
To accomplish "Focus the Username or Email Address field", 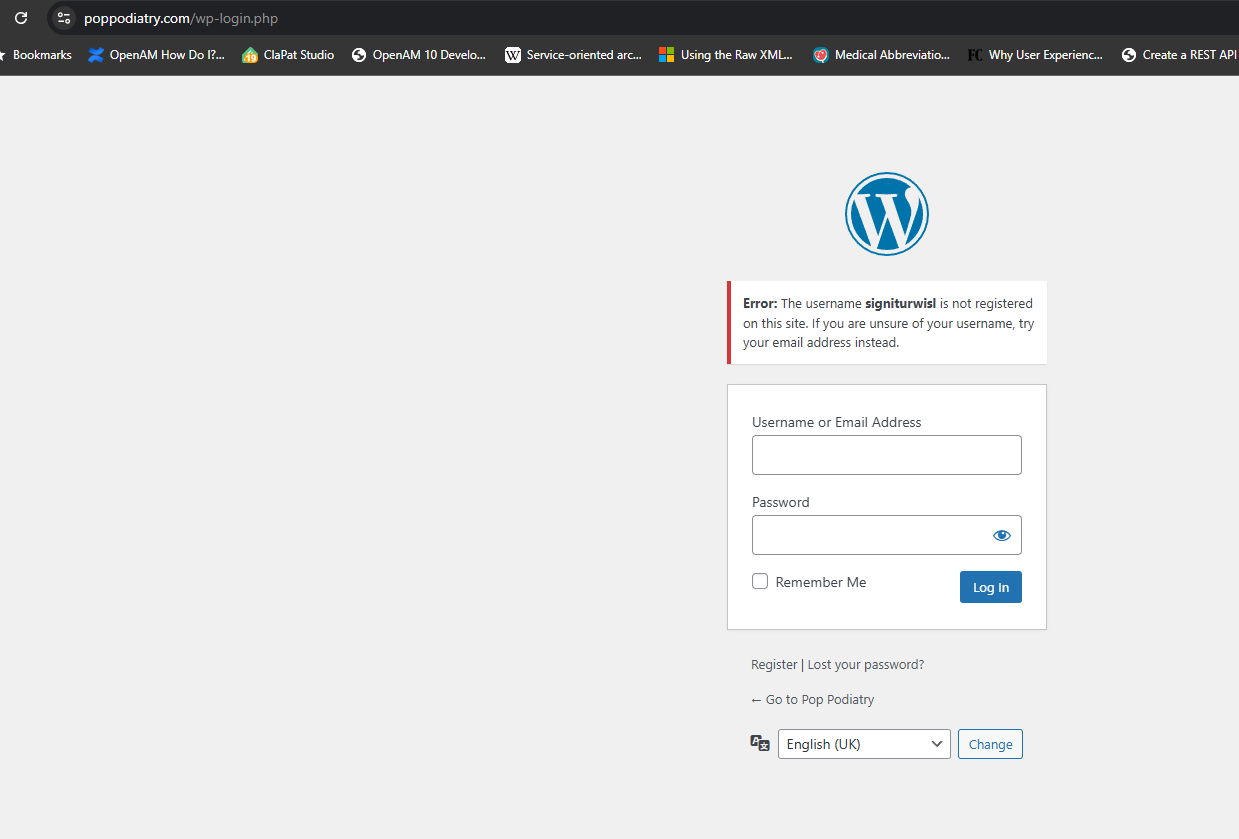I will (x=887, y=455).
